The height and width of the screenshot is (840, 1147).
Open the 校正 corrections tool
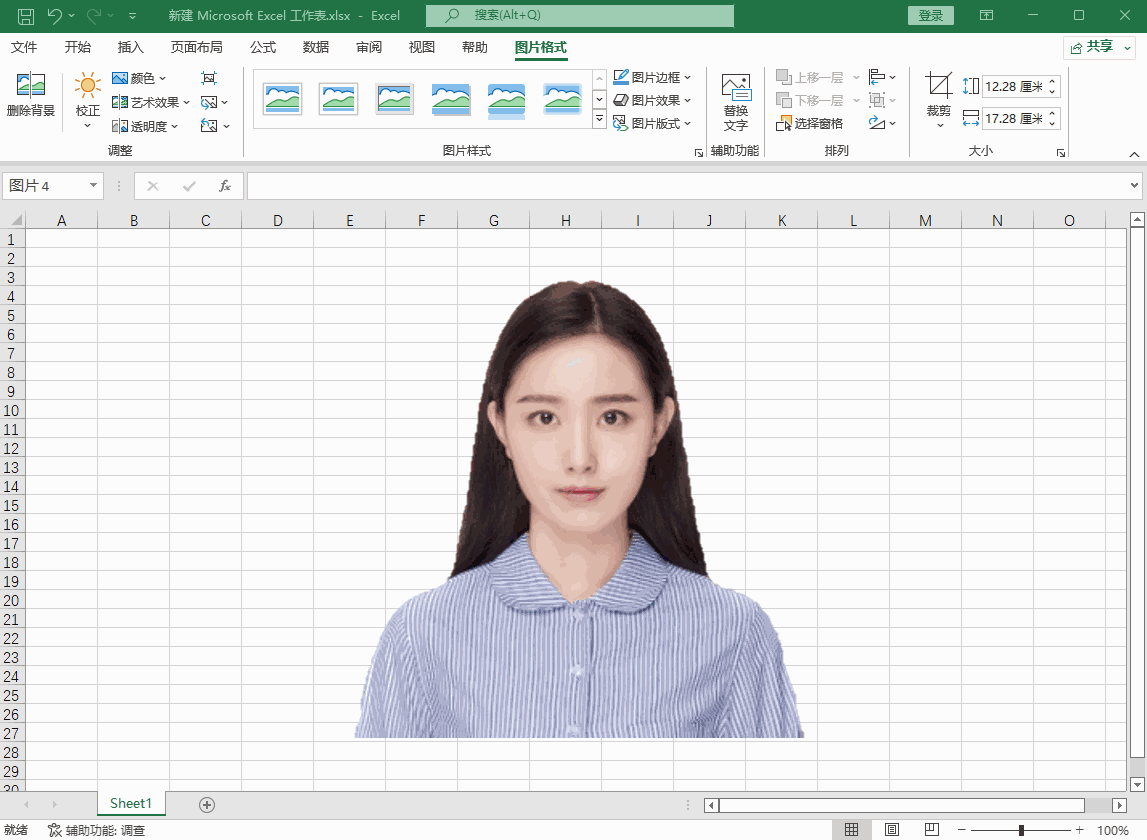coord(87,101)
